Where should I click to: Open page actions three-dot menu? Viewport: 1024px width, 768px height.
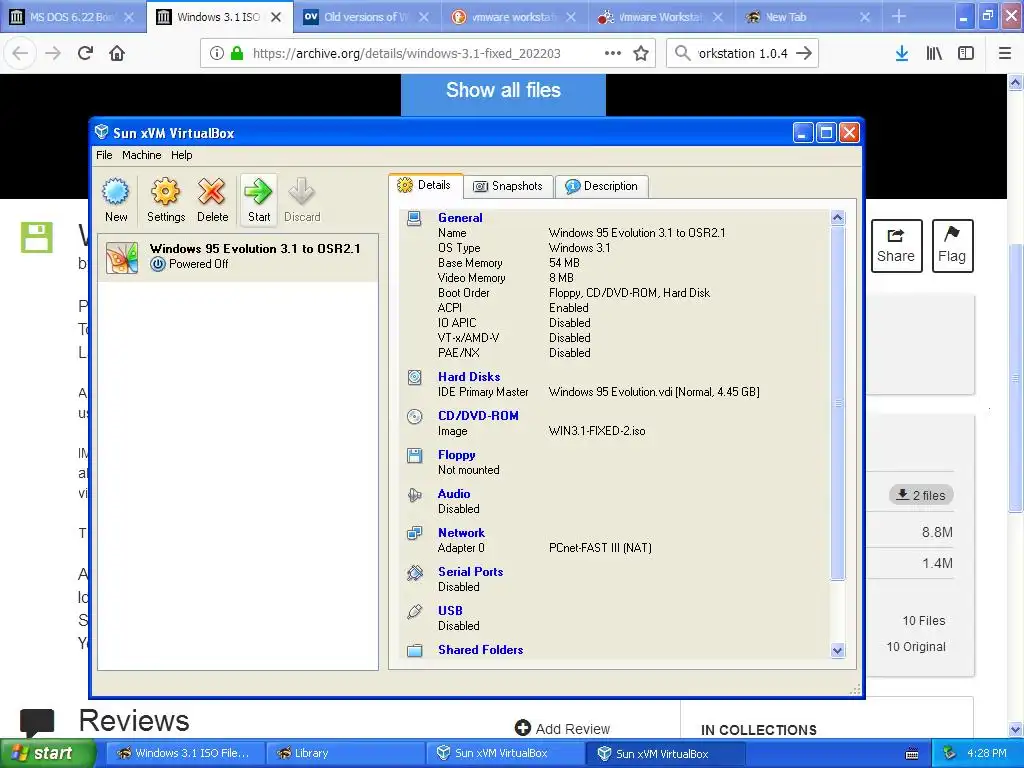613,53
